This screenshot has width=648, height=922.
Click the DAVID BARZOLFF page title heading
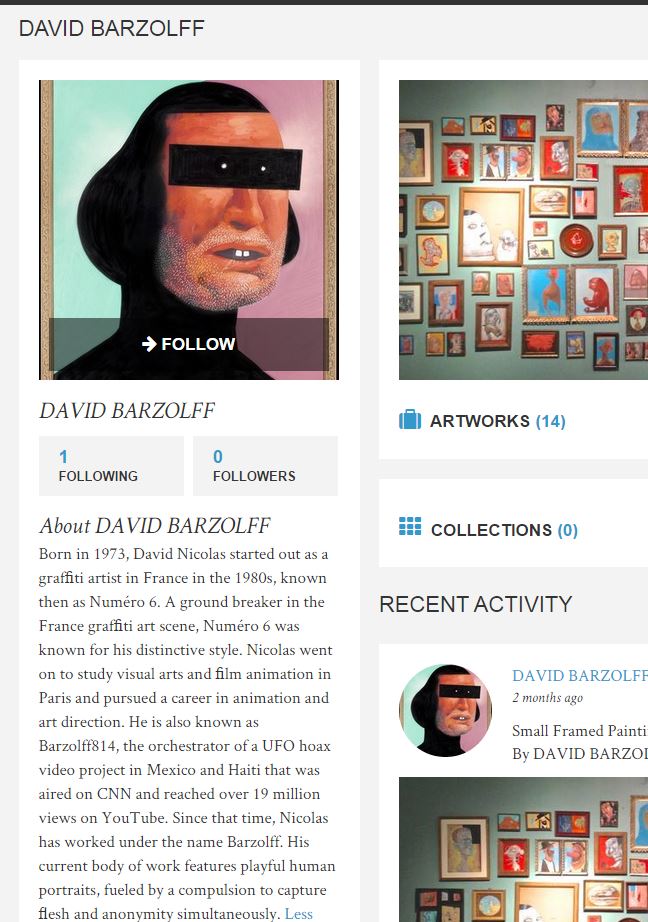click(112, 28)
